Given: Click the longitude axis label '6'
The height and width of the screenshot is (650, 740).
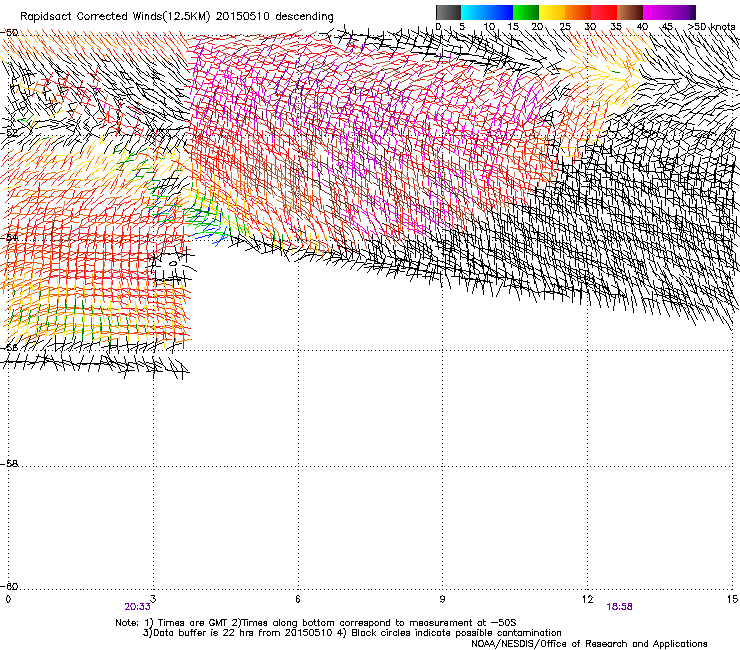Looking at the screenshot, I should 298,599.
